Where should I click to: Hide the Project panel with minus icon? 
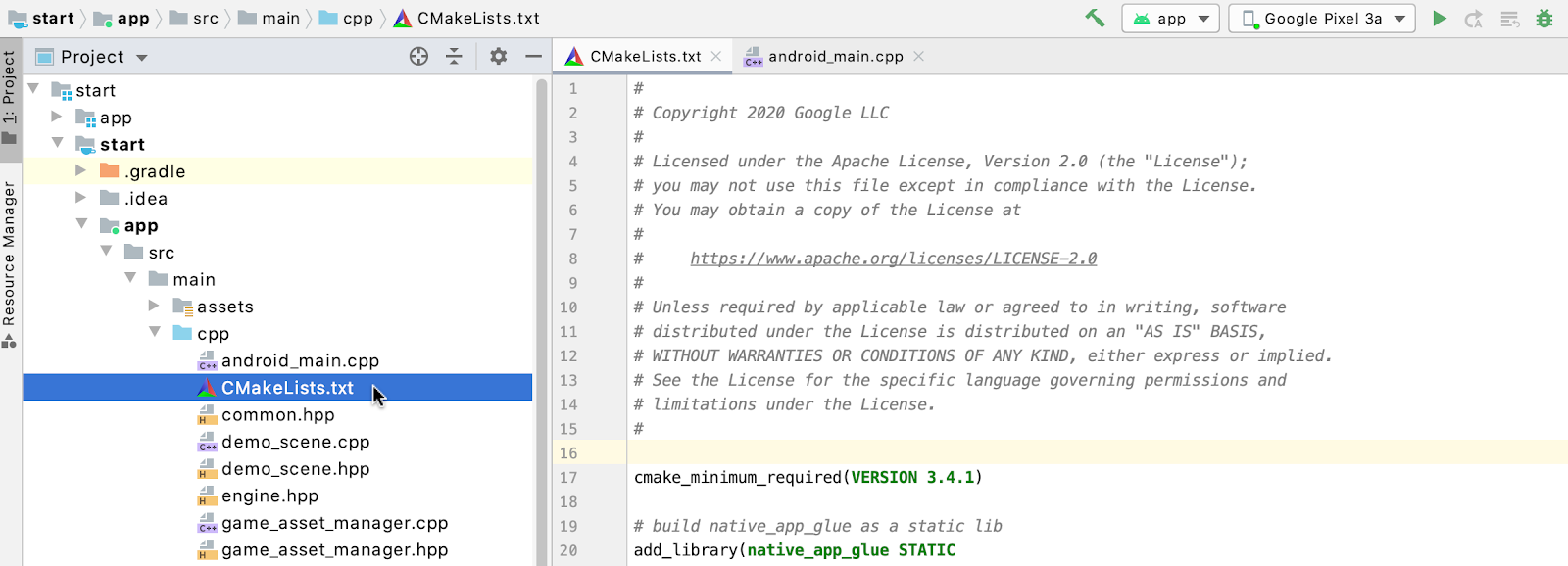coord(533,57)
